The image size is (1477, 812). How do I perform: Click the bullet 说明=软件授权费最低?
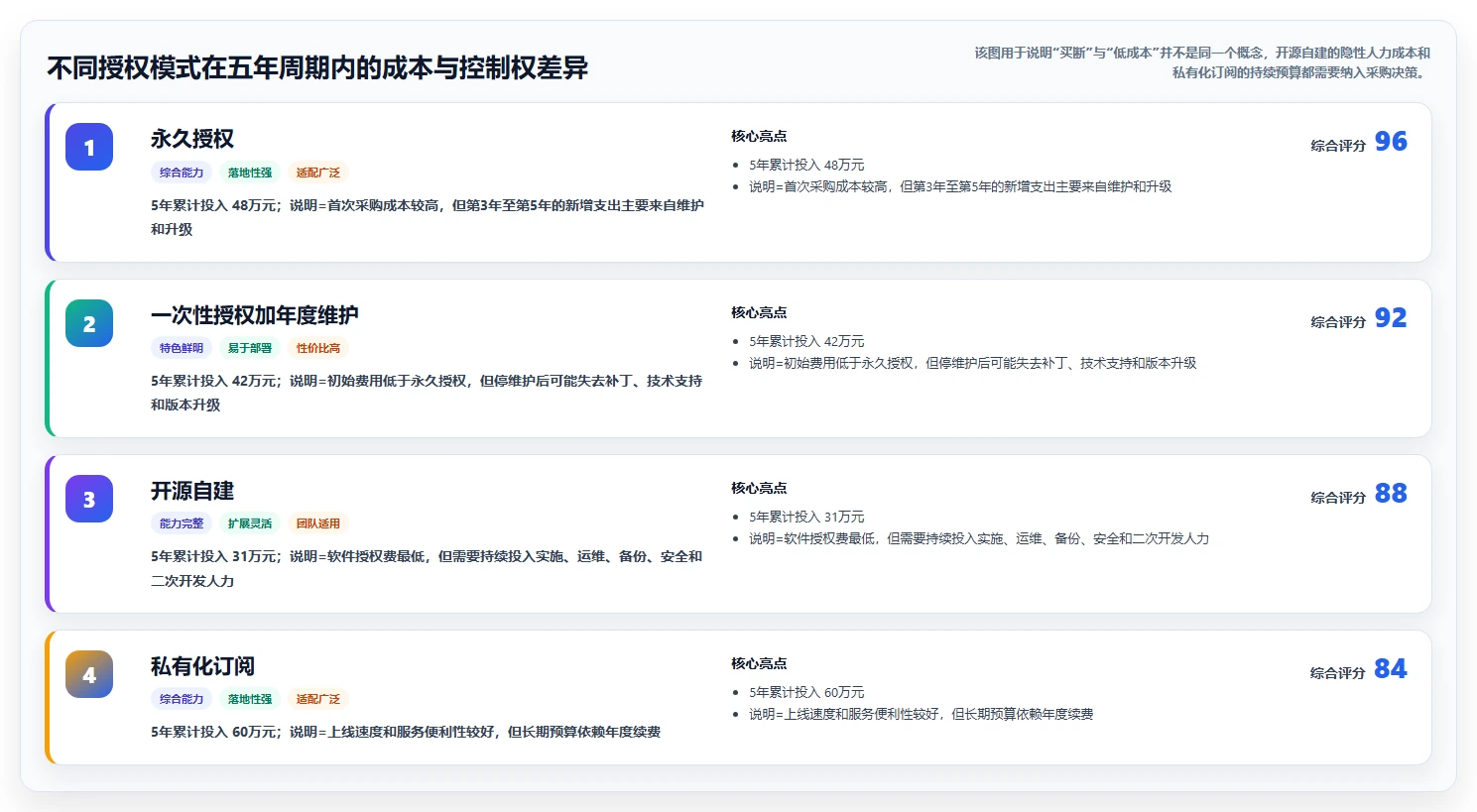(x=979, y=538)
